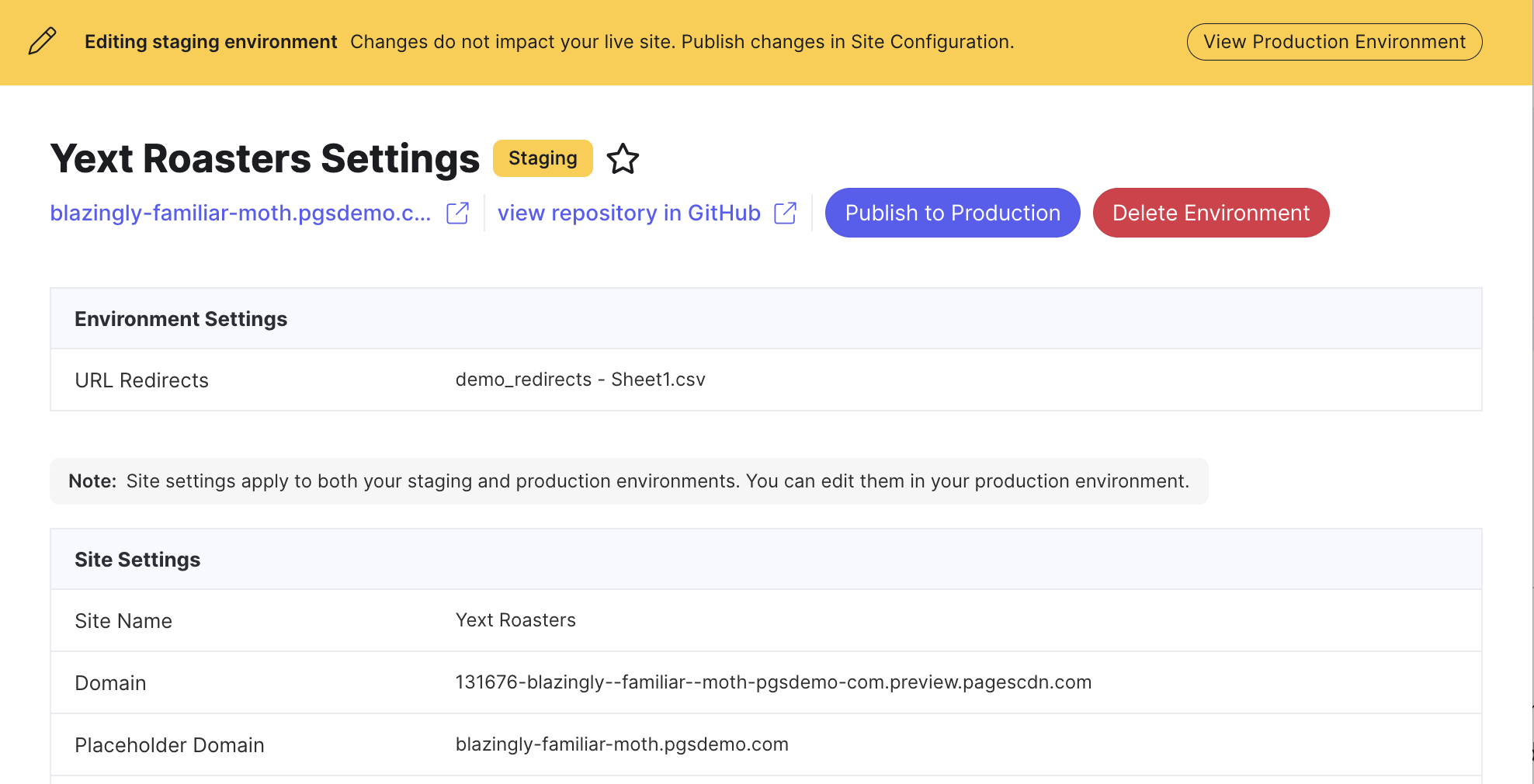Click the Note about site settings
Image resolution: width=1534 pixels, height=784 pixels.
tap(628, 481)
